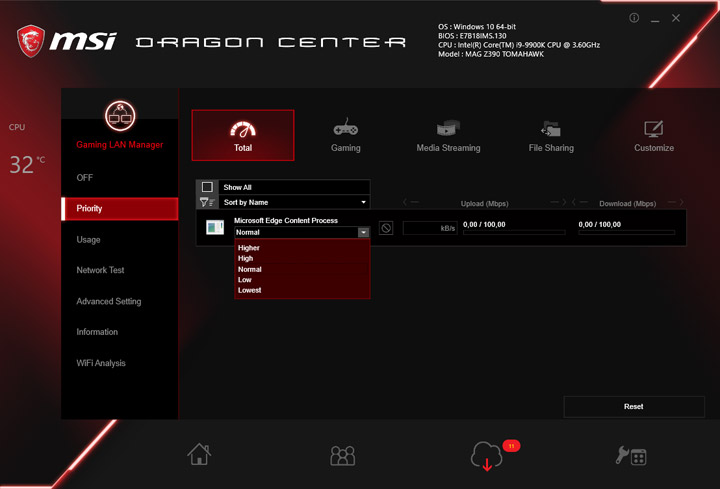Screen dimensions: 720x489
Task: Click the Model : MAG Z390 TOMAHAWK text
Action: pyautogui.click(x=491, y=54)
